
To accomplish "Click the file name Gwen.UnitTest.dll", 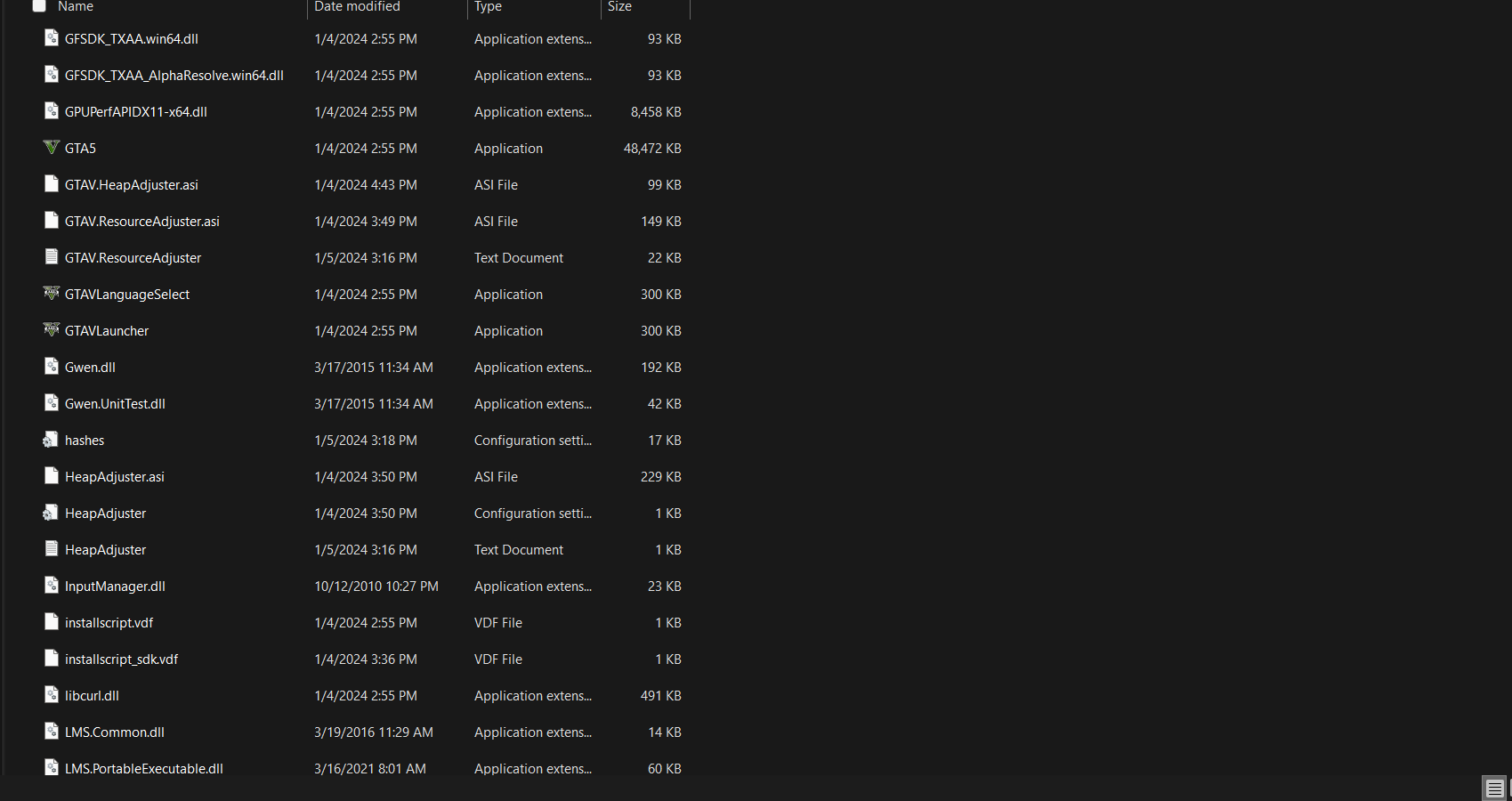I will click(115, 404).
